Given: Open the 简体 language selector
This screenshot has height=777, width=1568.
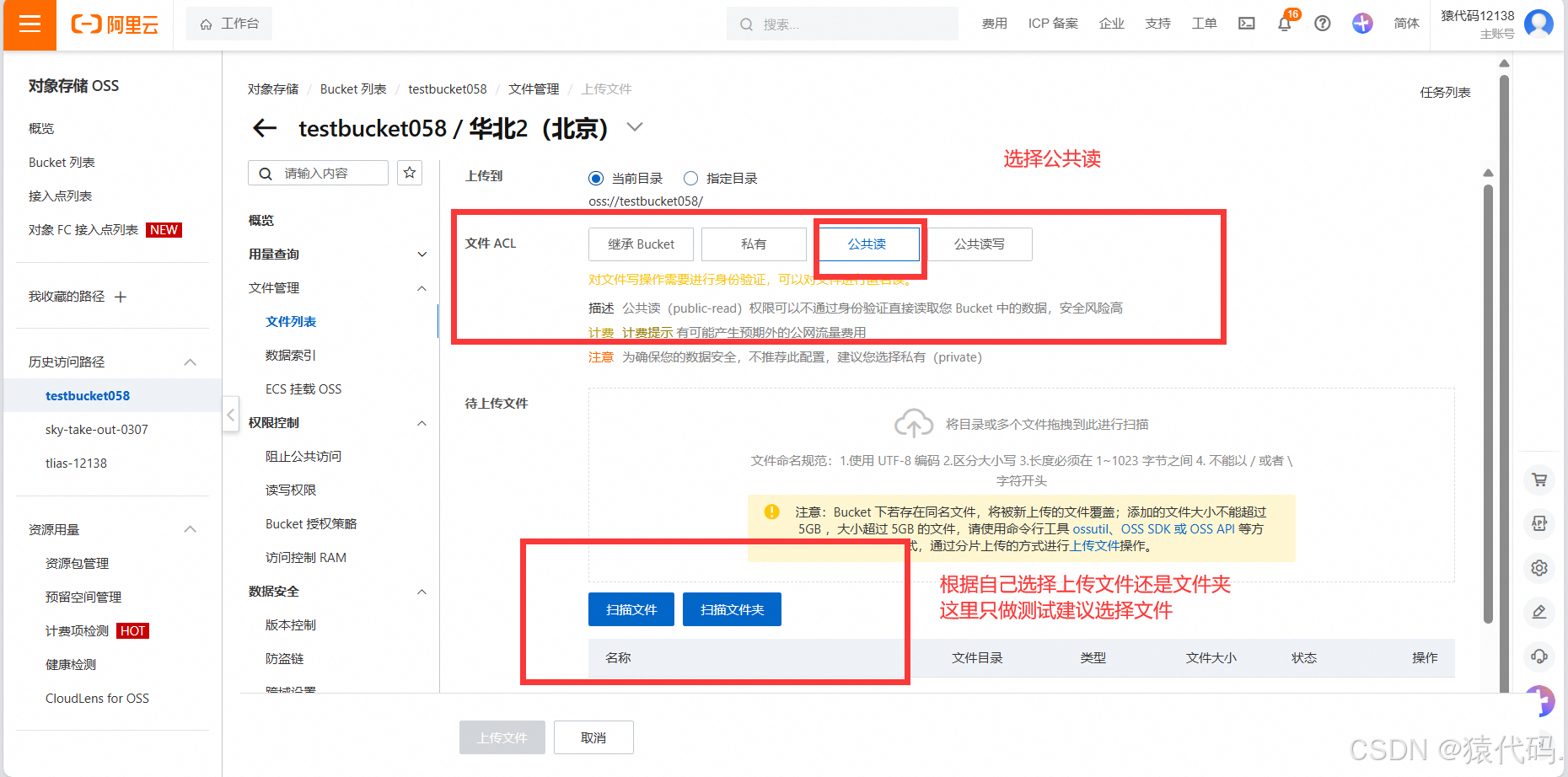Looking at the screenshot, I should [1406, 24].
